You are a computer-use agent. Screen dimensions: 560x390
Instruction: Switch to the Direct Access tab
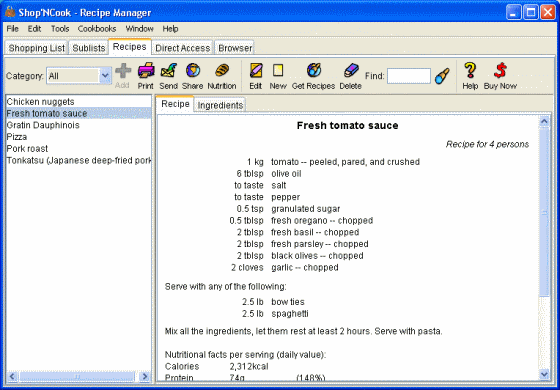pos(182,48)
